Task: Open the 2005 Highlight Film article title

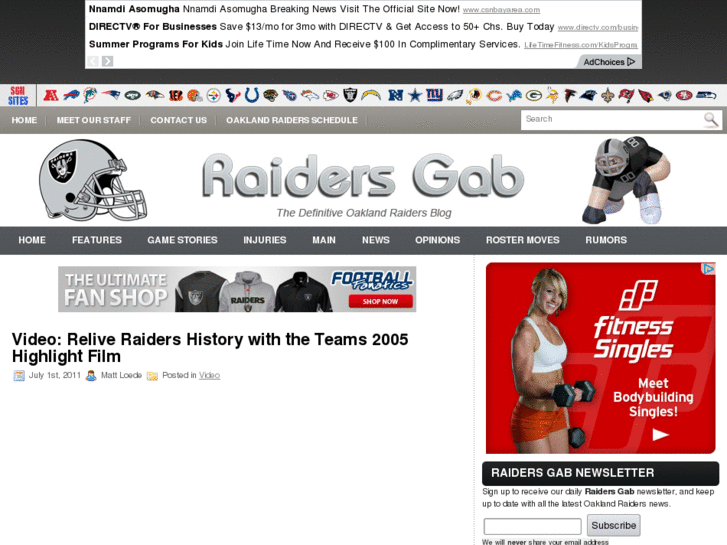Action: tap(210, 348)
